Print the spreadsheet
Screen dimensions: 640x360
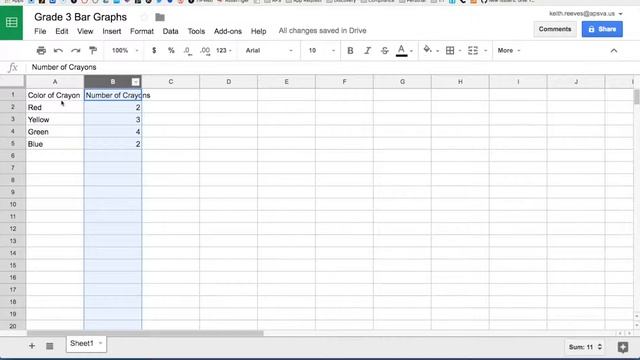coord(41,51)
